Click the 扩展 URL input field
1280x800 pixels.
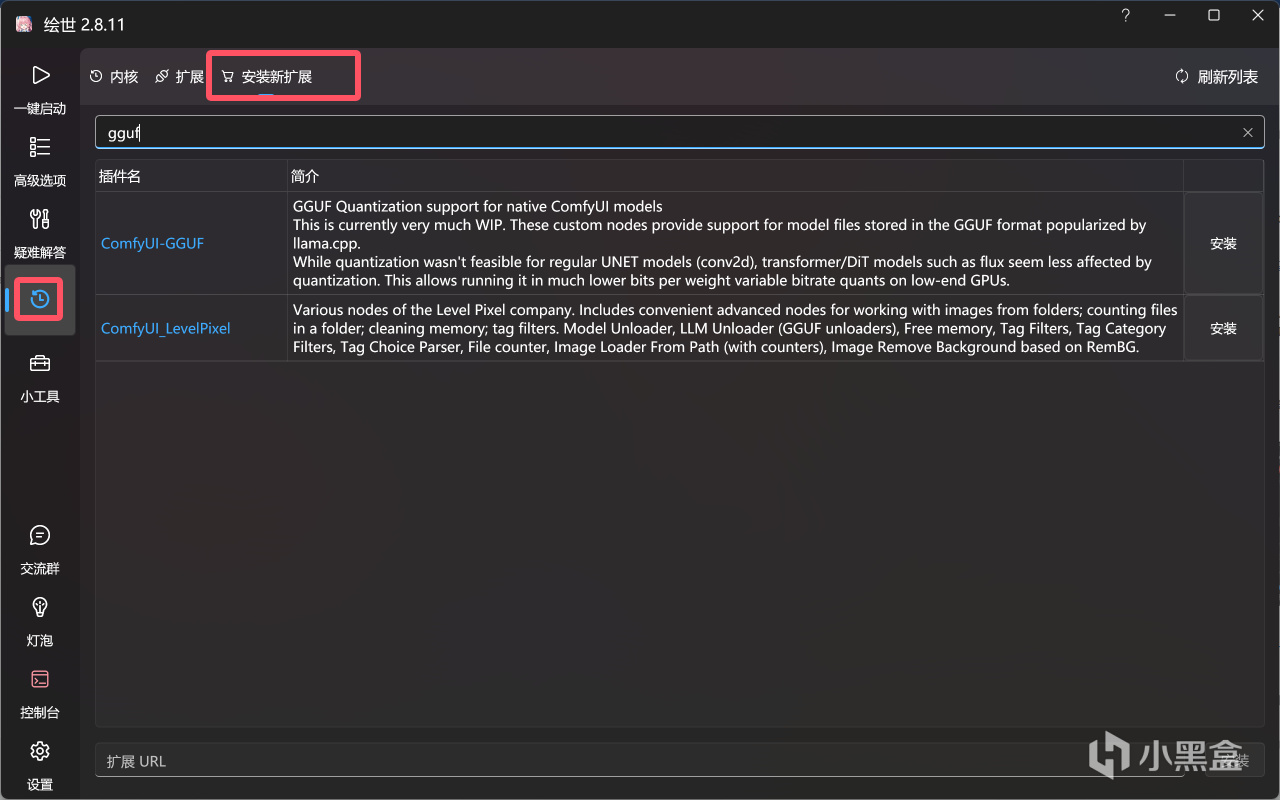[x=640, y=761]
